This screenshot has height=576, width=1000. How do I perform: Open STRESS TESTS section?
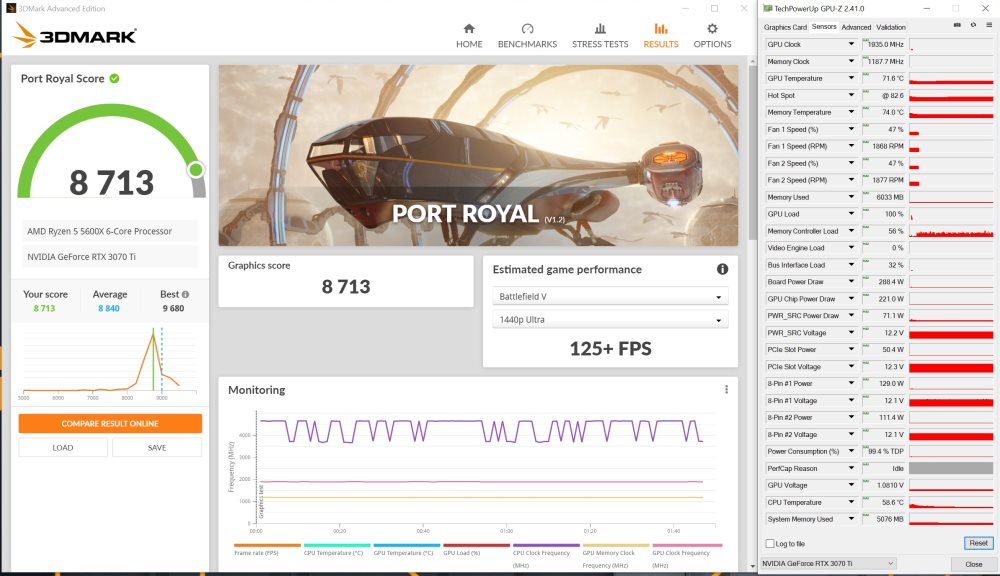point(600,35)
